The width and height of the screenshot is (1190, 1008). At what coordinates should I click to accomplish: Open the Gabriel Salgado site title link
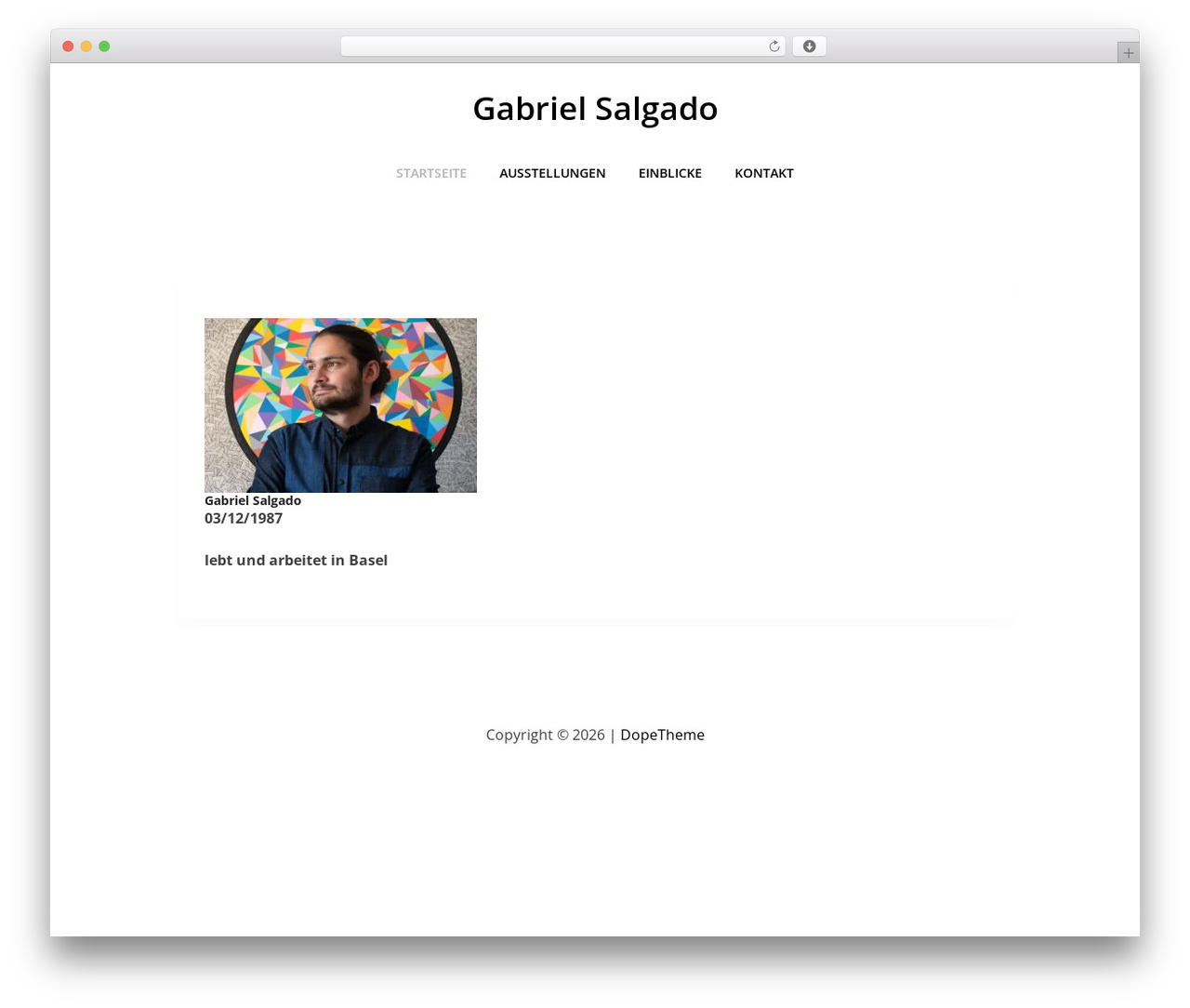click(595, 109)
